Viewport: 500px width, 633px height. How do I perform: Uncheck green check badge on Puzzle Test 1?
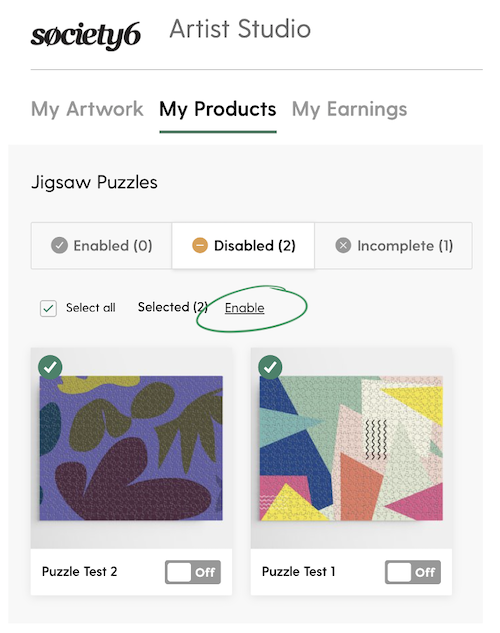270,367
